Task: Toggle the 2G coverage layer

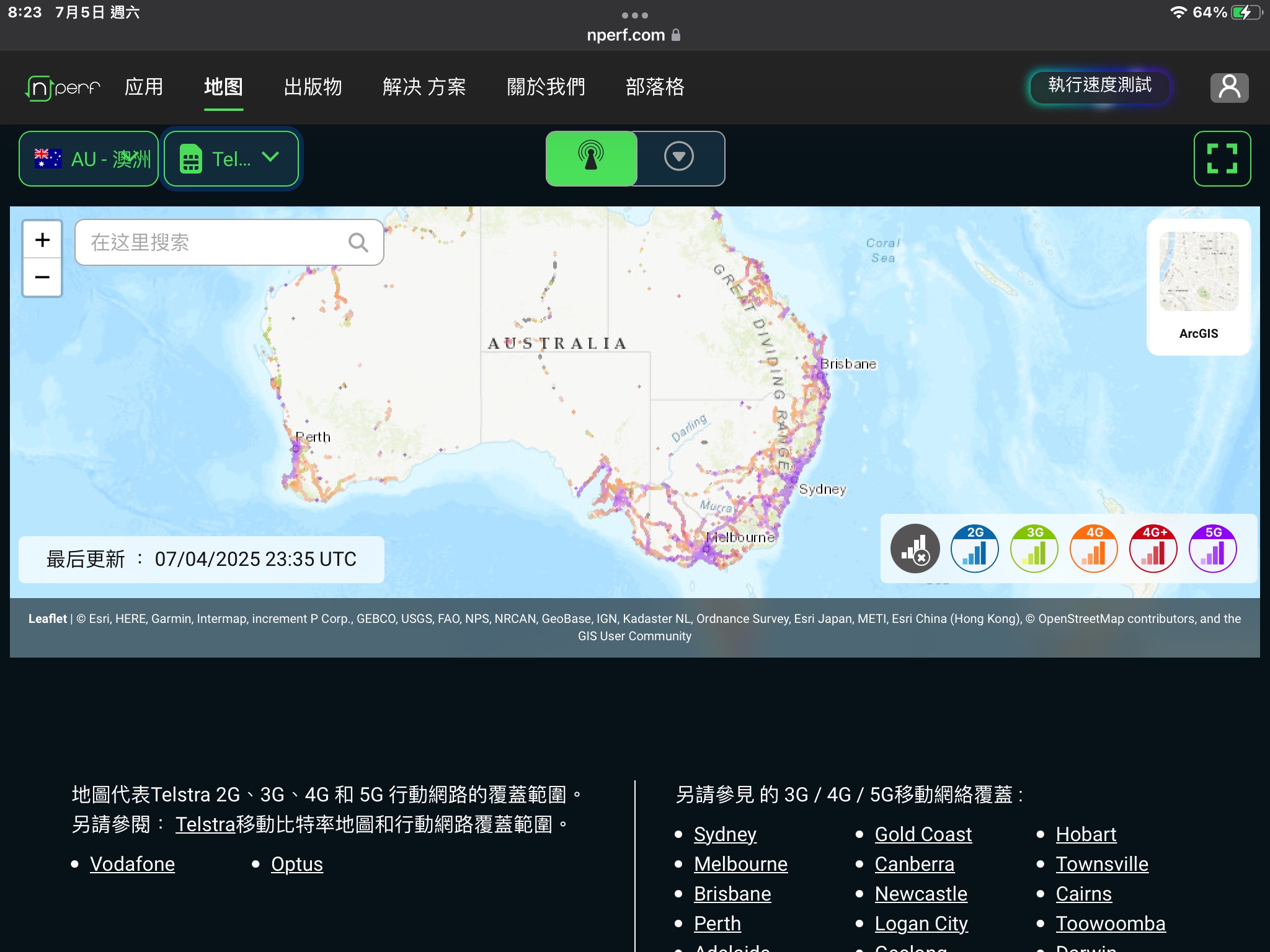Action: (x=975, y=549)
